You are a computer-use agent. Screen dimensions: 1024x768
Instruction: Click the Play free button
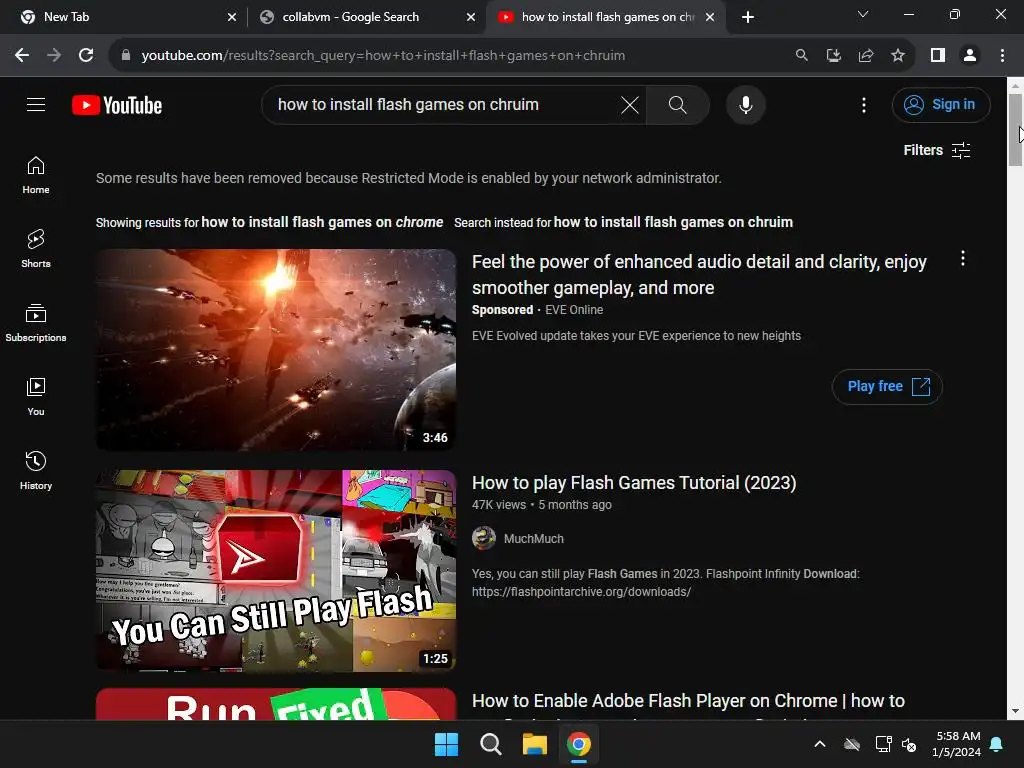tap(887, 387)
